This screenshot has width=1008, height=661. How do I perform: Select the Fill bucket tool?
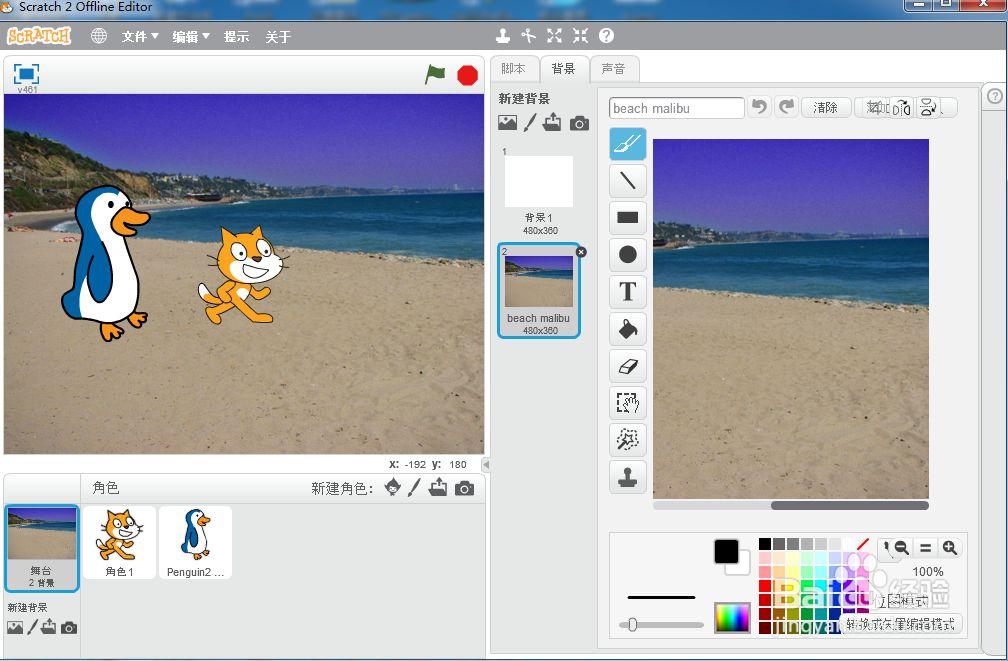[x=627, y=329]
